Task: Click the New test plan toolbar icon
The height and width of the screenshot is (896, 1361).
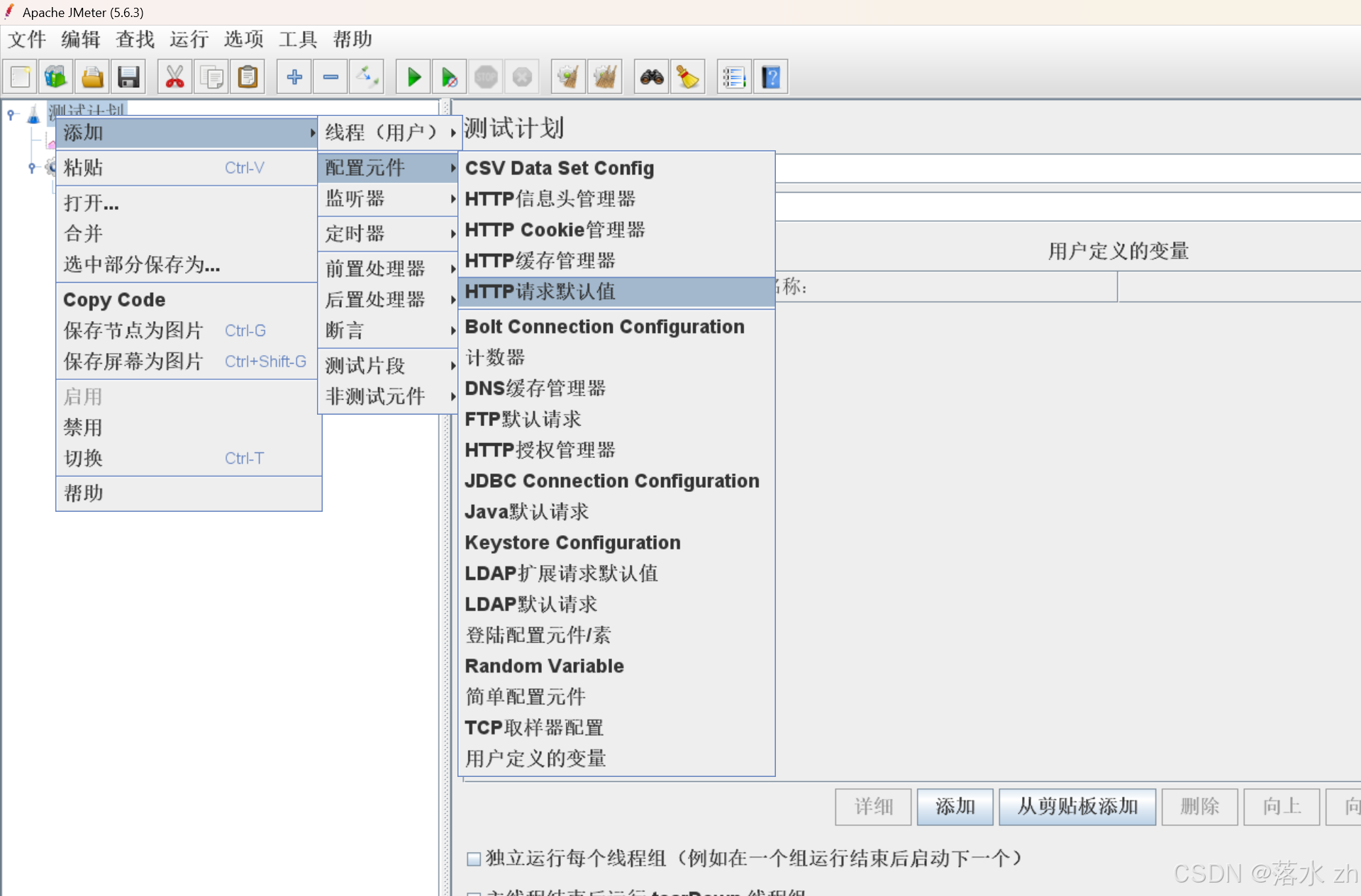Action: coord(20,77)
